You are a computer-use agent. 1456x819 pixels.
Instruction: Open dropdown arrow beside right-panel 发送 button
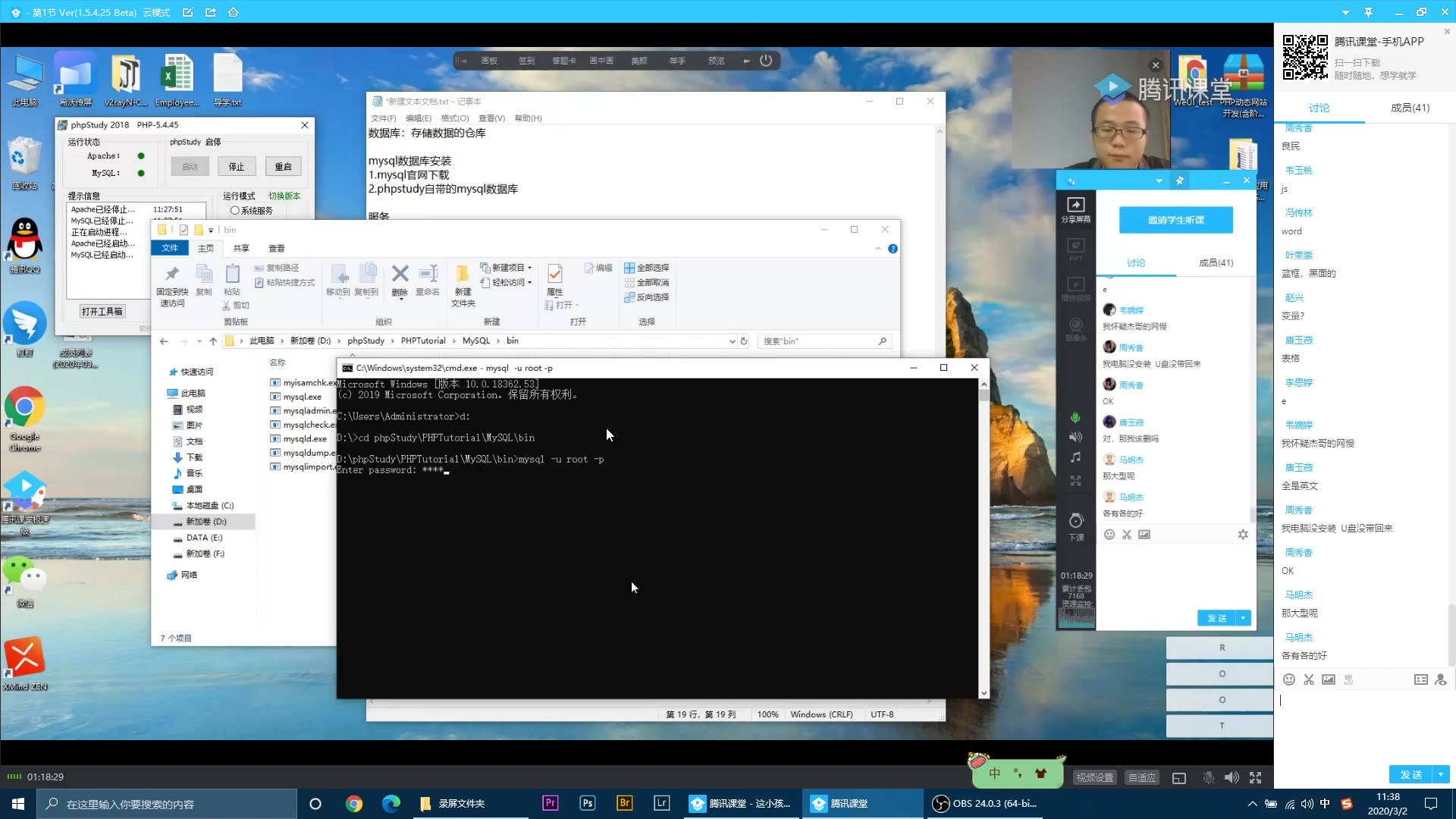pyautogui.click(x=1440, y=774)
